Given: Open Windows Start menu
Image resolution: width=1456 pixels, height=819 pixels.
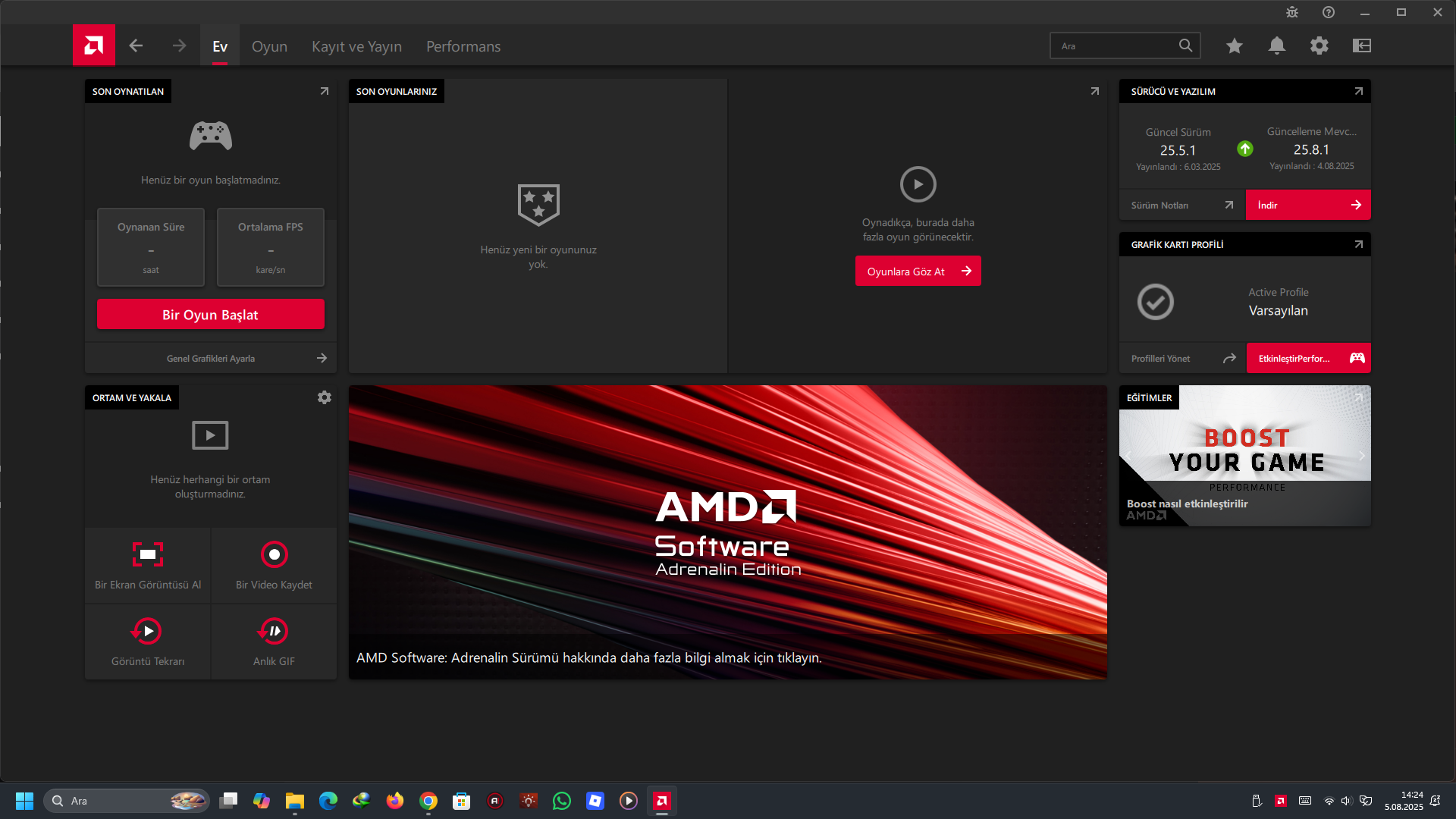Looking at the screenshot, I should 24,801.
